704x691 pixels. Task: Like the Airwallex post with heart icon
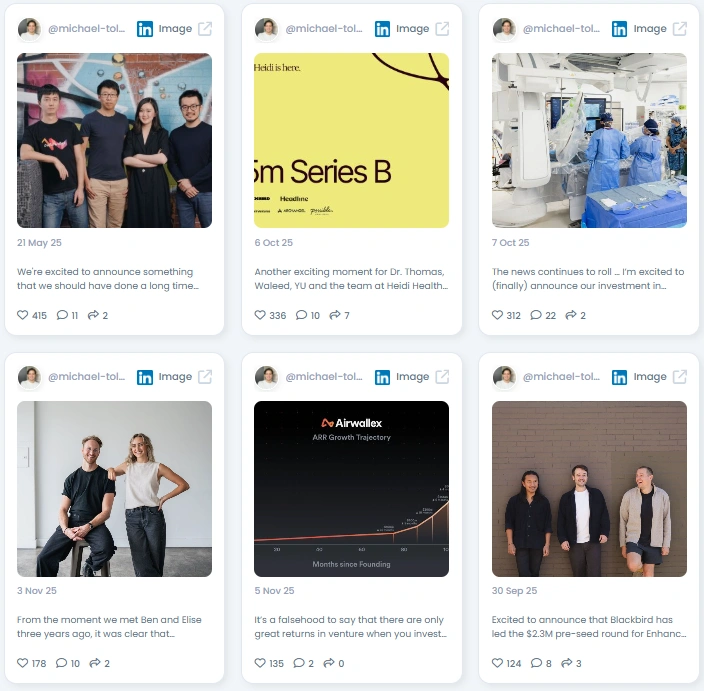coord(260,663)
